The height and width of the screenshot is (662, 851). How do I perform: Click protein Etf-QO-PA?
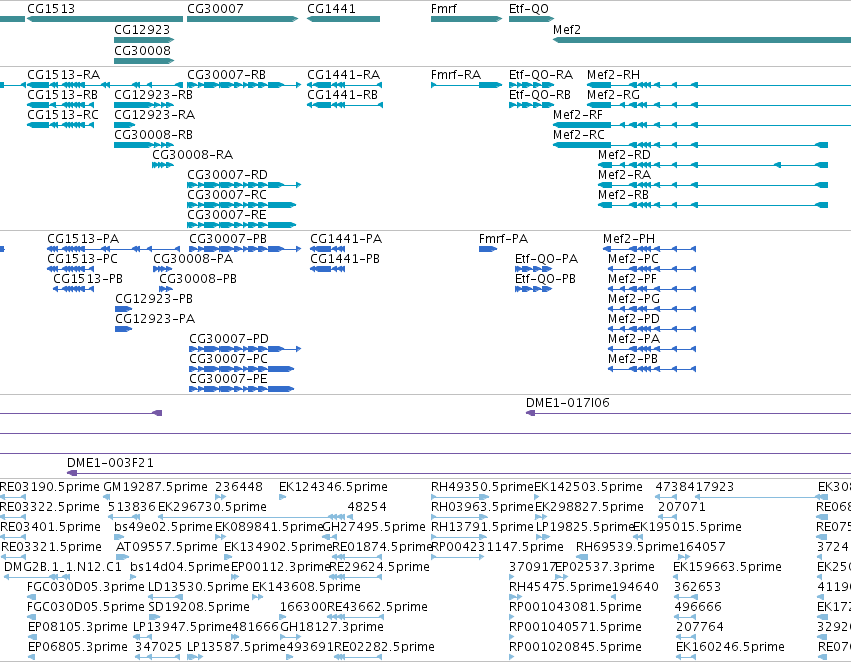(x=547, y=259)
